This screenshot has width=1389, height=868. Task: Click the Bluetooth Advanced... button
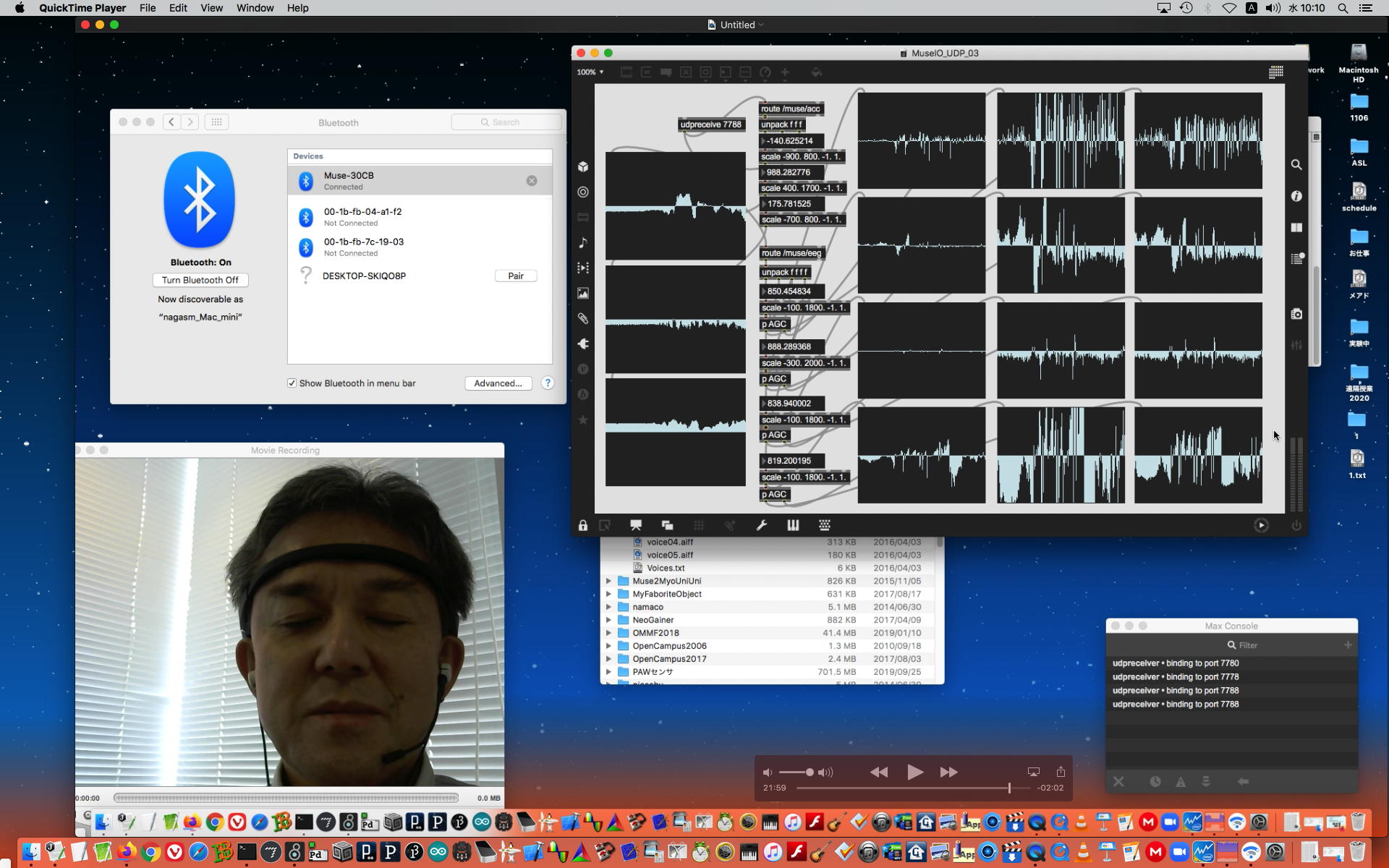(498, 383)
